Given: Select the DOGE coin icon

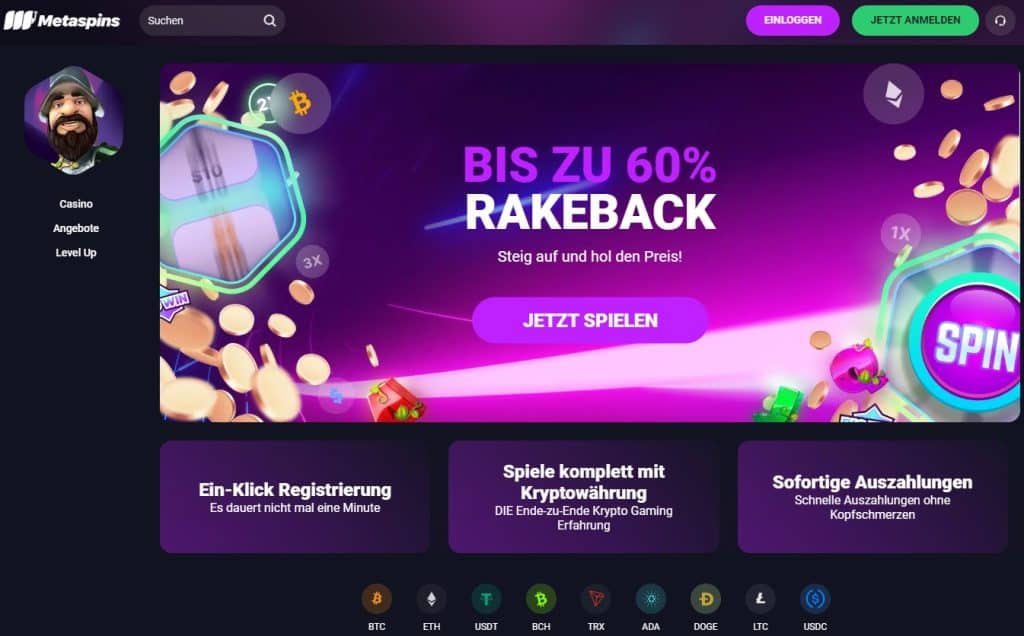Looking at the screenshot, I should (705, 599).
